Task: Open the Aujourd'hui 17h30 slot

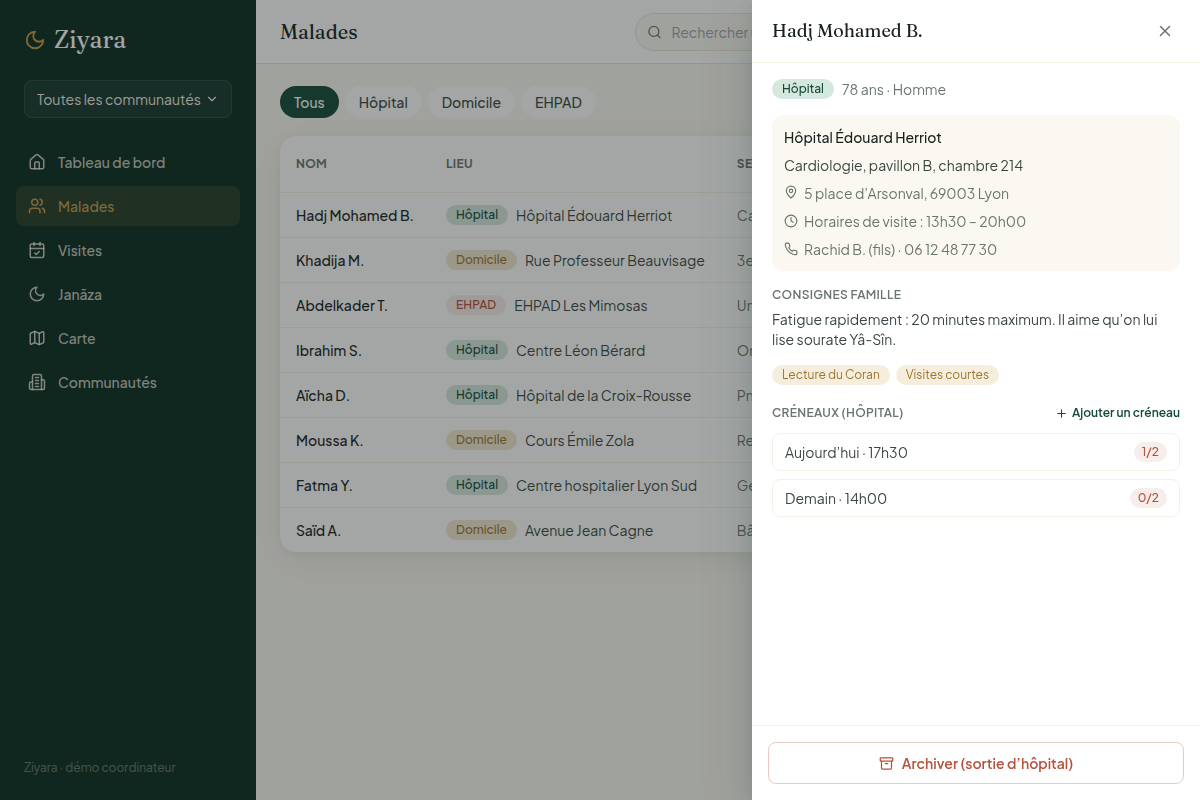Action: tap(976, 452)
